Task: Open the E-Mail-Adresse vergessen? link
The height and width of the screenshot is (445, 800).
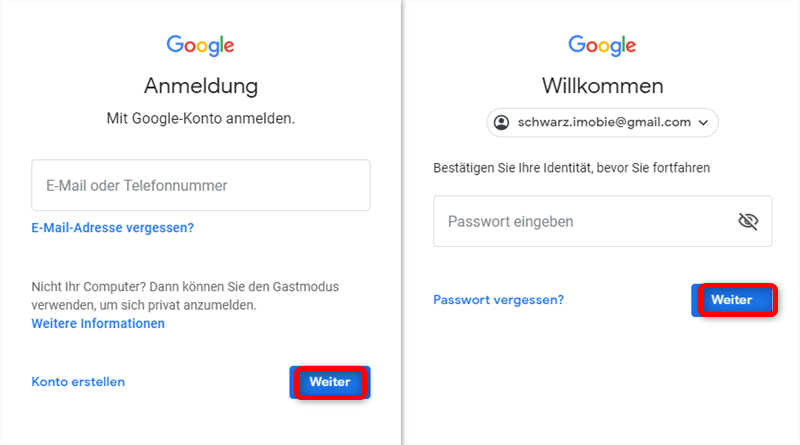Action: point(112,228)
